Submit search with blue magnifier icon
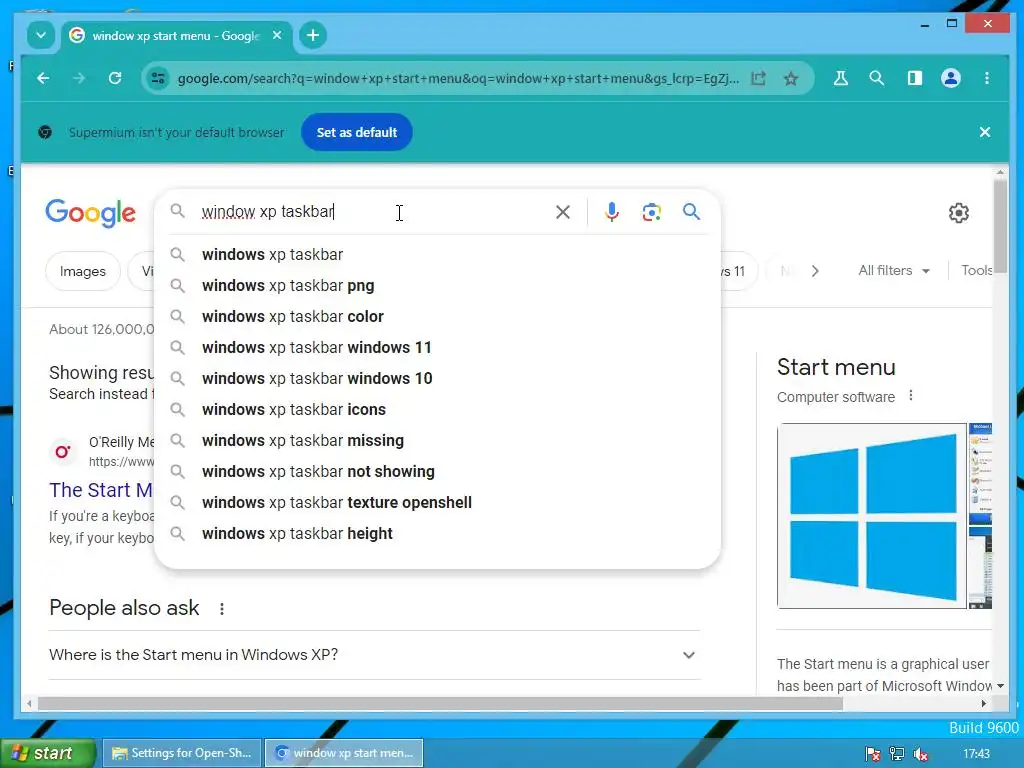The width and height of the screenshot is (1024, 768). (691, 212)
